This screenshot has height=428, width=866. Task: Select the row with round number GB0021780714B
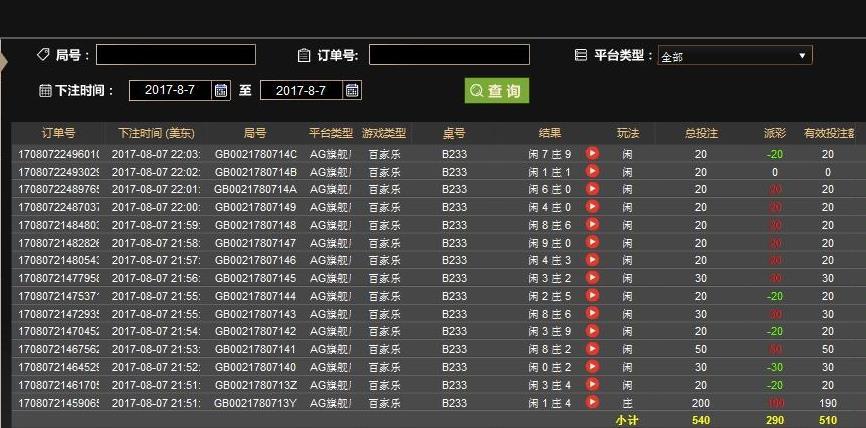[256, 172]
